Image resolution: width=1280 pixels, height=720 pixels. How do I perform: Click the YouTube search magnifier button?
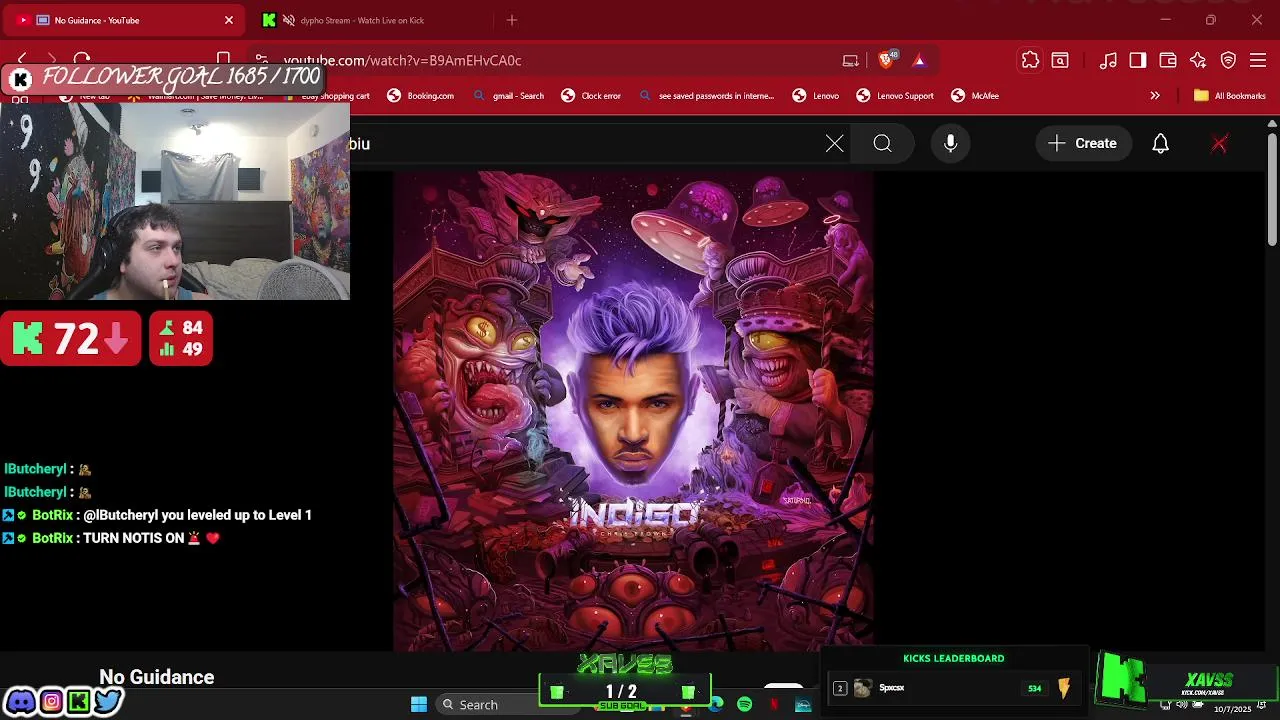(883, 144)
